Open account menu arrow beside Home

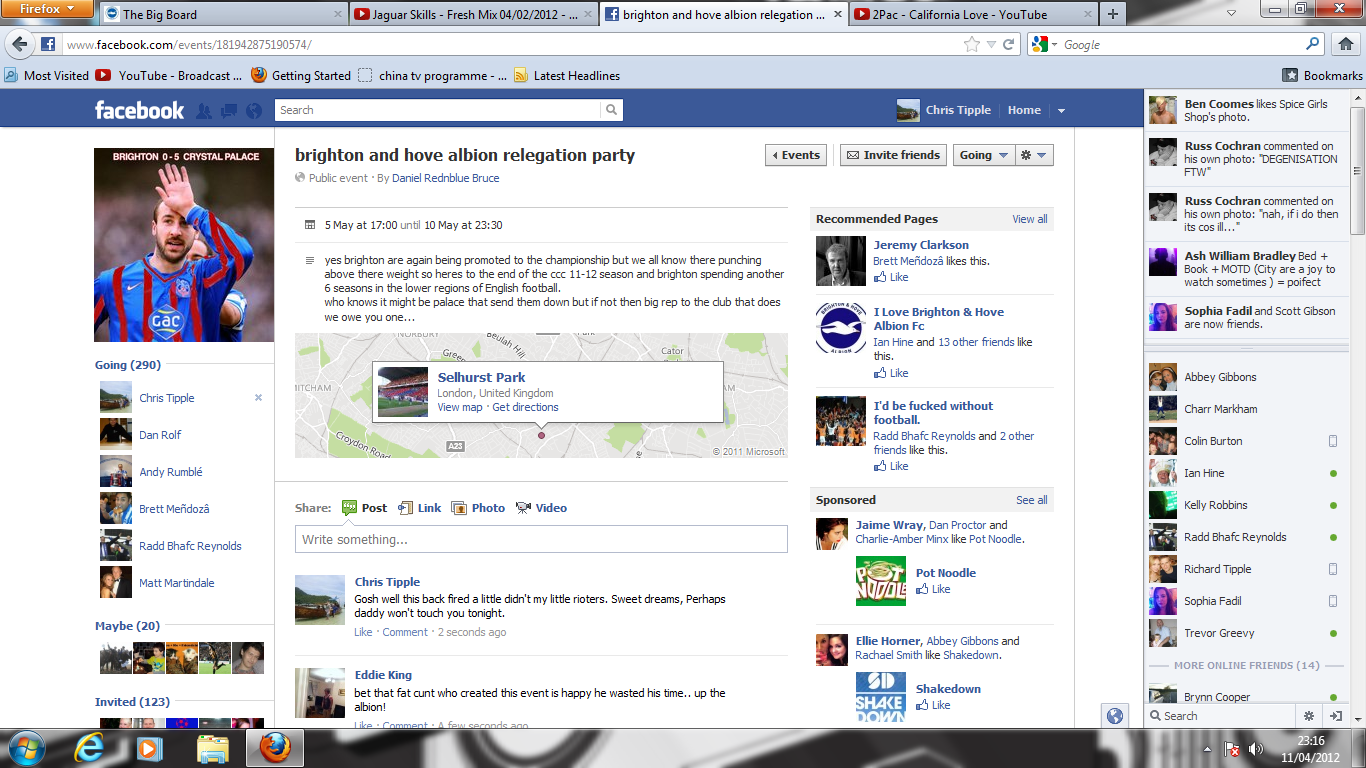[x=1061, y=111]
